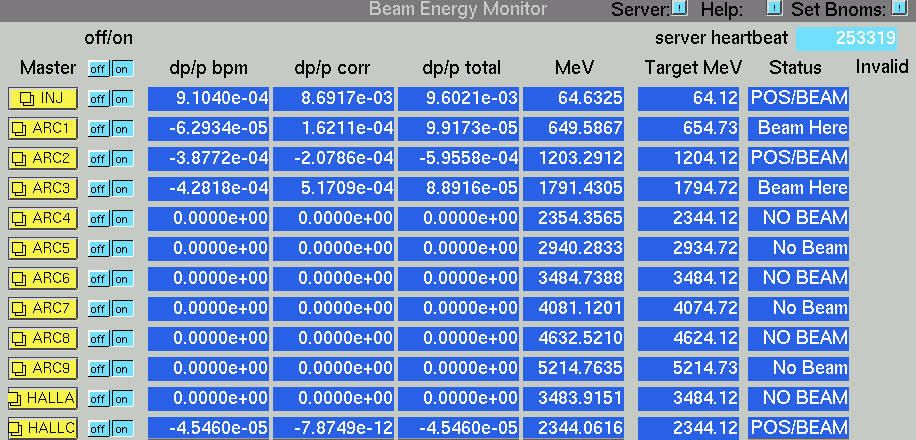The width and height of the screenshot is (916, 440).
Task: Select ARC4 status NO BEAM
Action: [x=799, y=219]
